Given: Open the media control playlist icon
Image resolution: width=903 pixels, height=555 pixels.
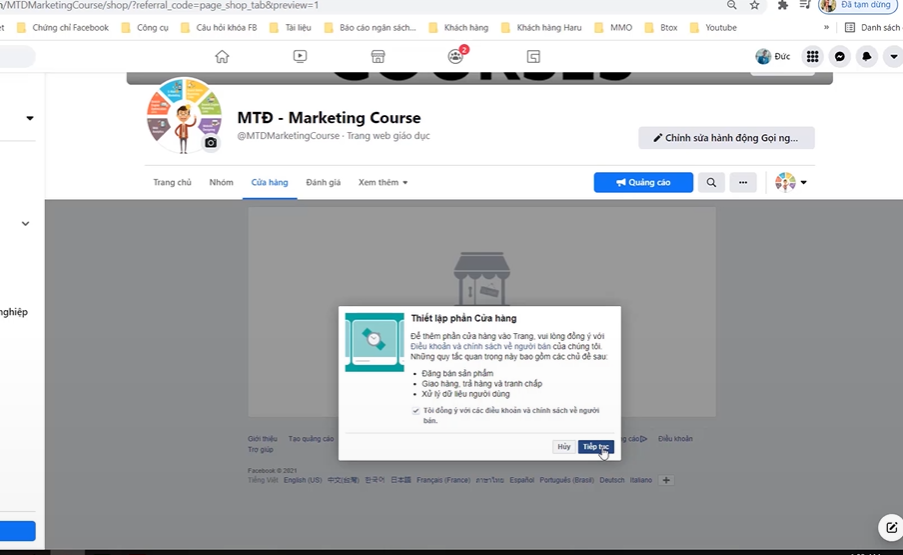Looking at the screenshot, I should (x=805, y=5).
